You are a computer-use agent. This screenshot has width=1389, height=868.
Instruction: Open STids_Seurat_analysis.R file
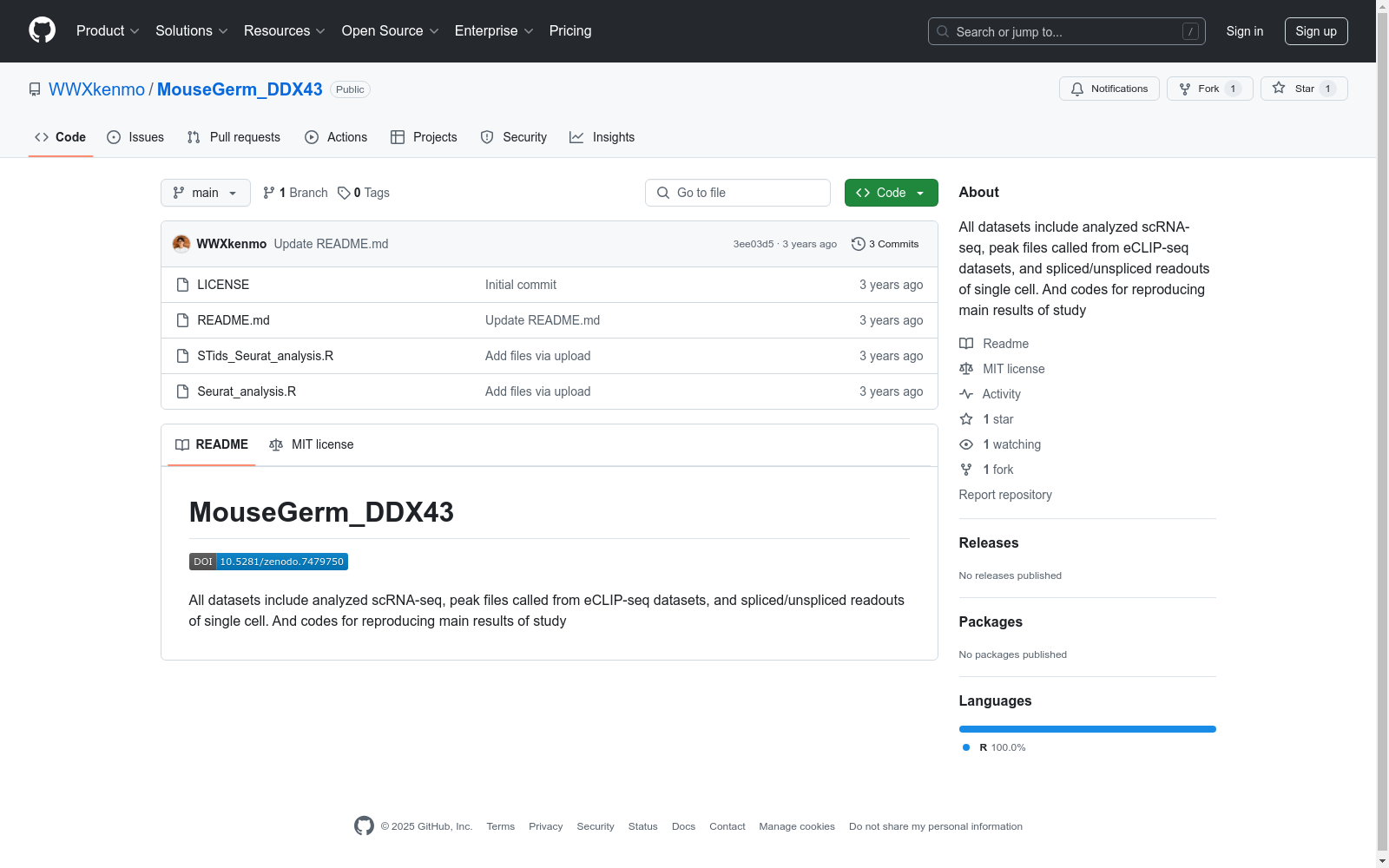[x=266, y=356]
